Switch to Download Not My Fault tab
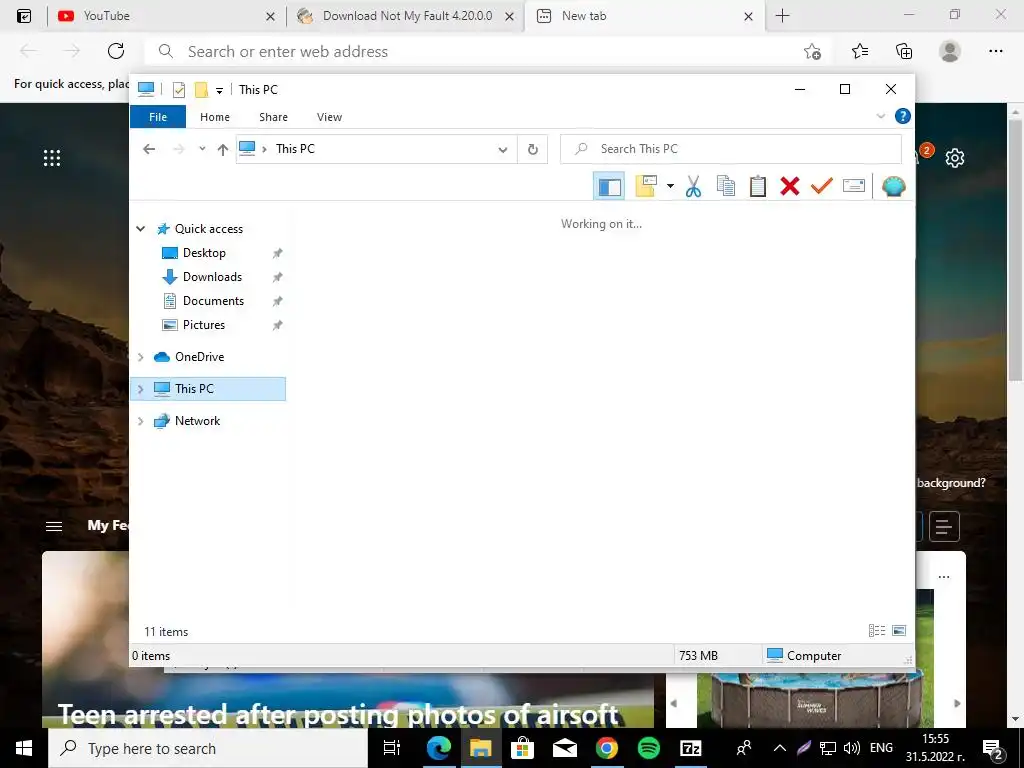Screen dimensions: 1024x768 coord(406,16)
